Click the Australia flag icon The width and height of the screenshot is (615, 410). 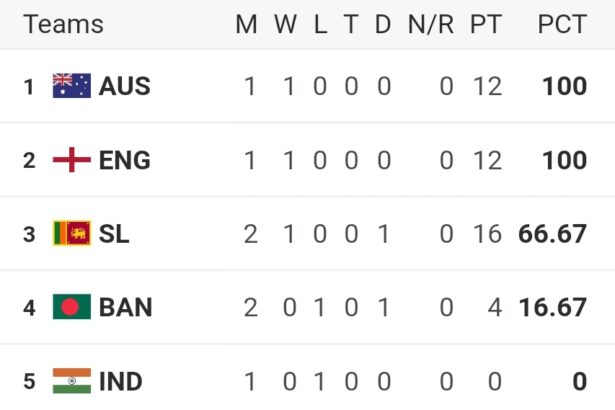click(x=72, y=86)
